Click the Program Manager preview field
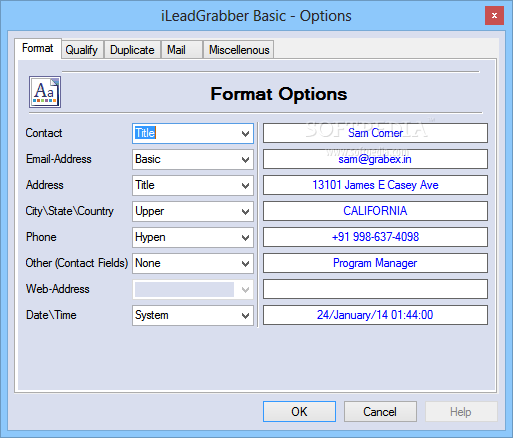This screenshot has height=438, width=513. (x=375, y=263)
